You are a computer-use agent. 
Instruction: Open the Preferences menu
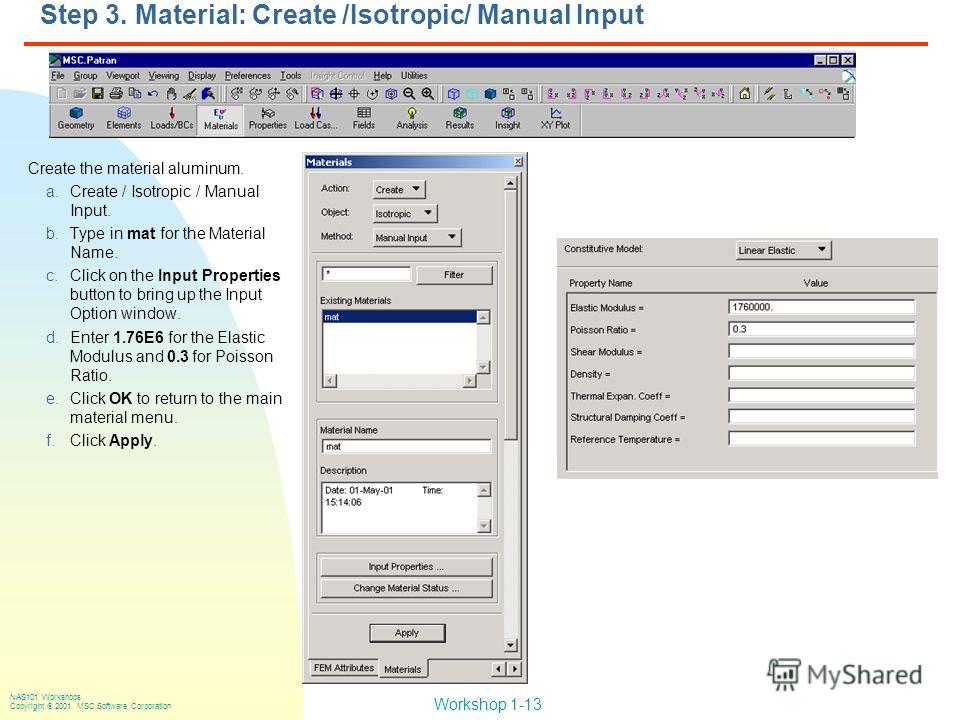pos(247,76)
